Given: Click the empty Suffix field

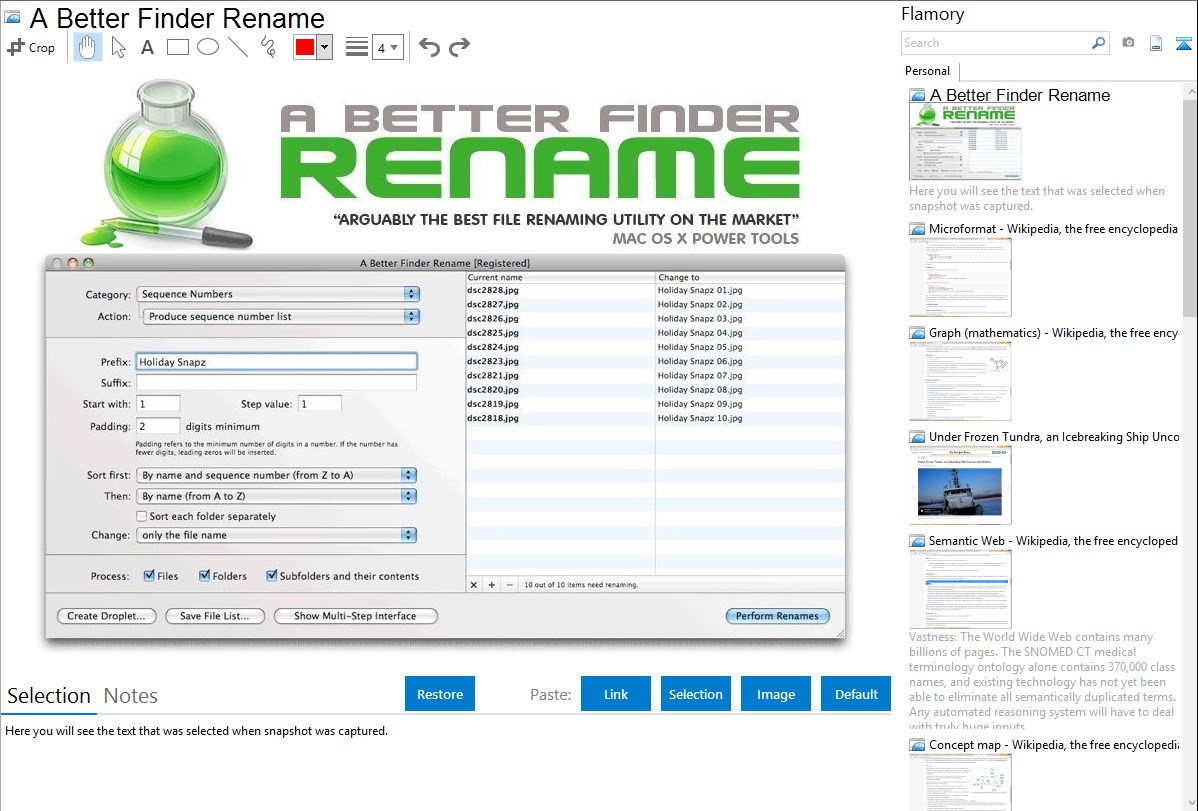Looking at the screenshot, I should 277,382.
